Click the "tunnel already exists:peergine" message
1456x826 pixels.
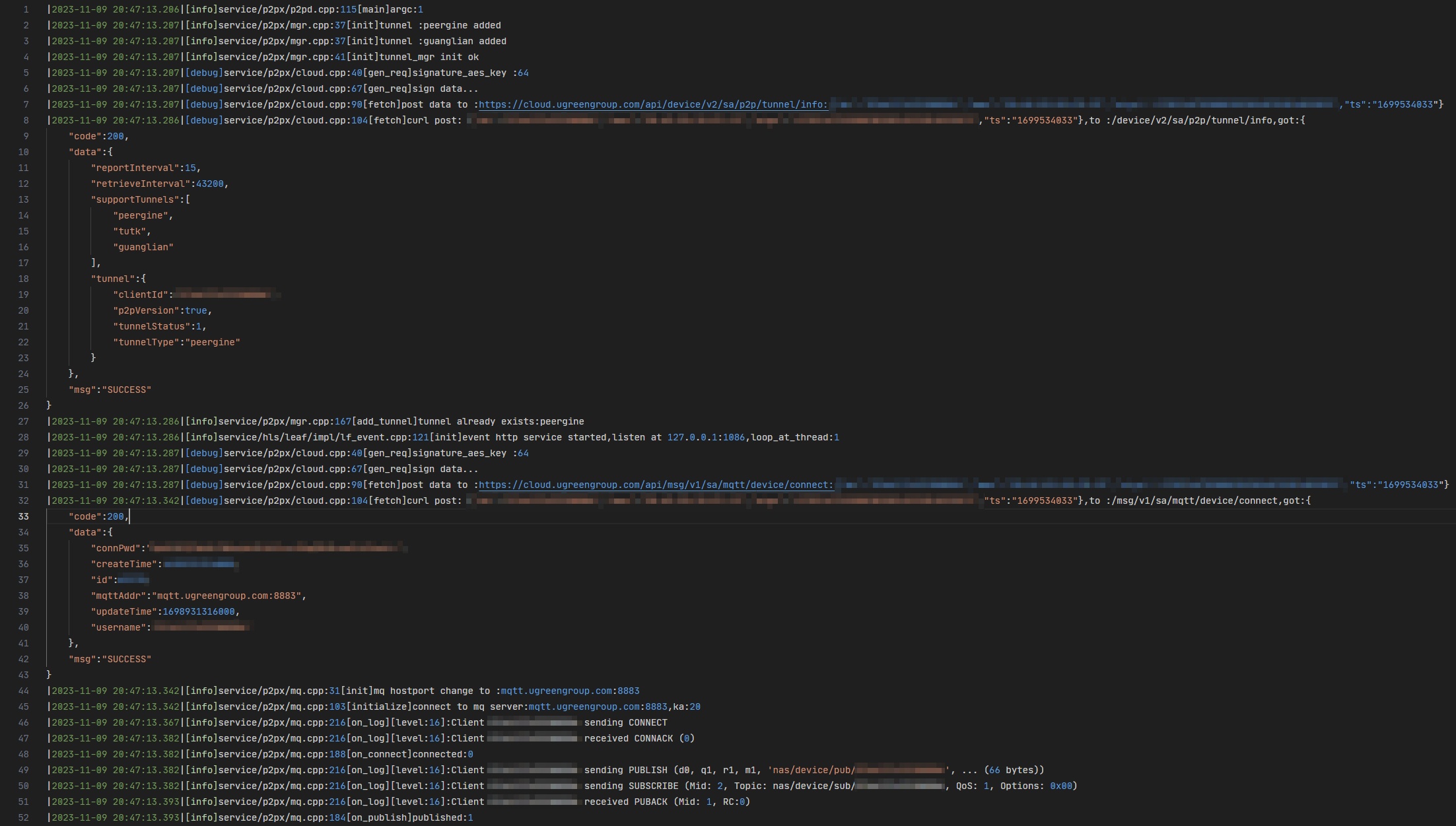click(501, 421)
